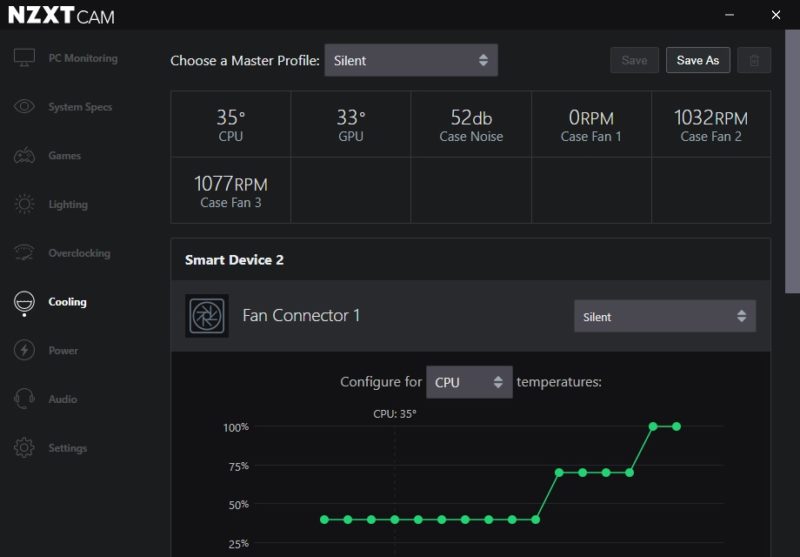Click the Overclocking gauge icon
The height and width of the screenshot is (557, 800).
24,253
